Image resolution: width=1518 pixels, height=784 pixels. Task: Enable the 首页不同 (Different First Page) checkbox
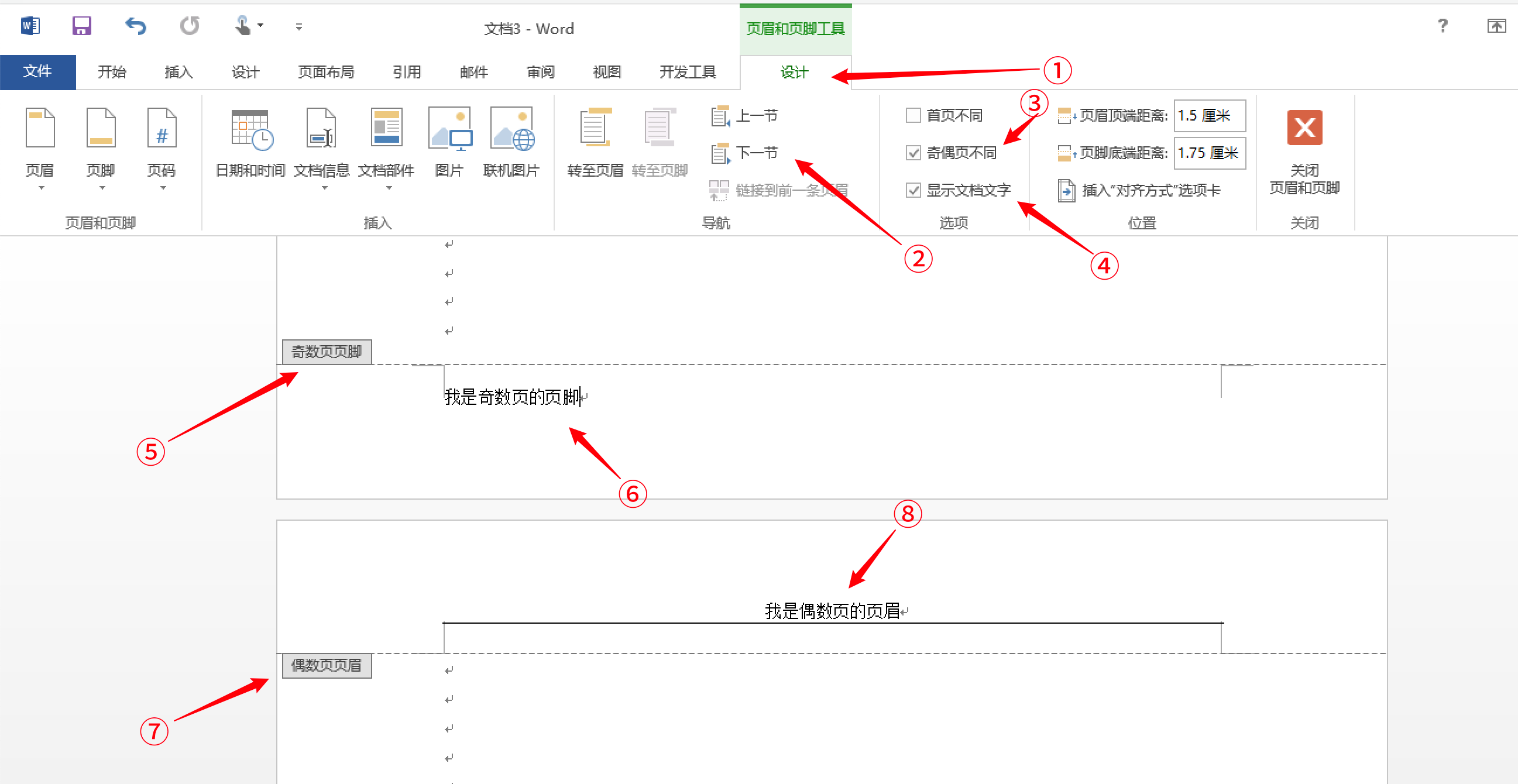(913, 115)
